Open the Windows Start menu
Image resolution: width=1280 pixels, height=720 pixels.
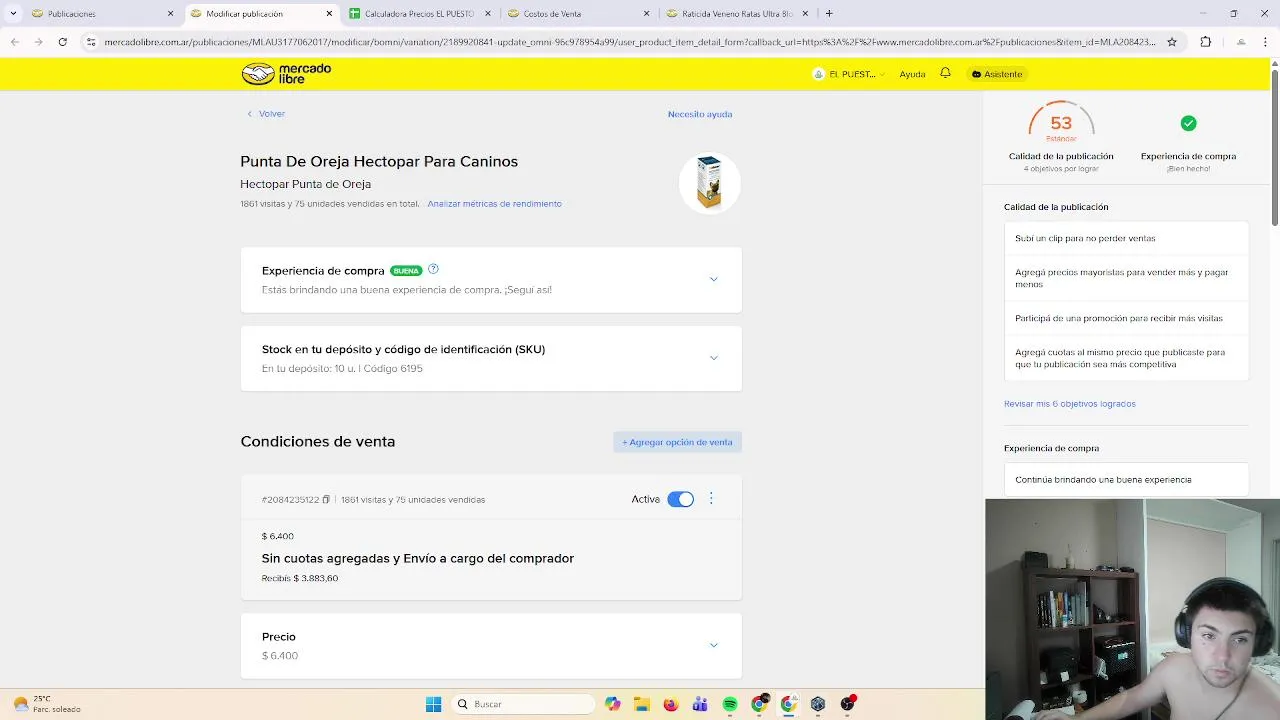433,704
